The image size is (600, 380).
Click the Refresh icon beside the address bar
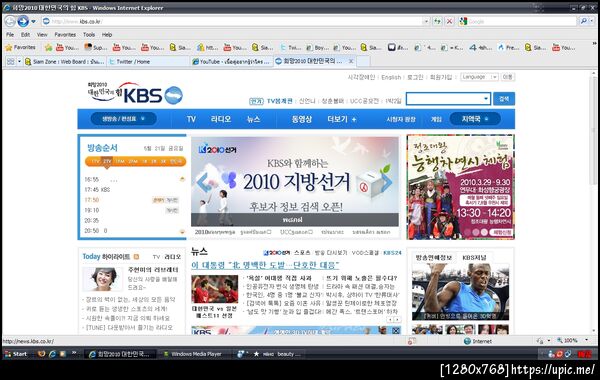pyautogui.click(x=437, y=21)
